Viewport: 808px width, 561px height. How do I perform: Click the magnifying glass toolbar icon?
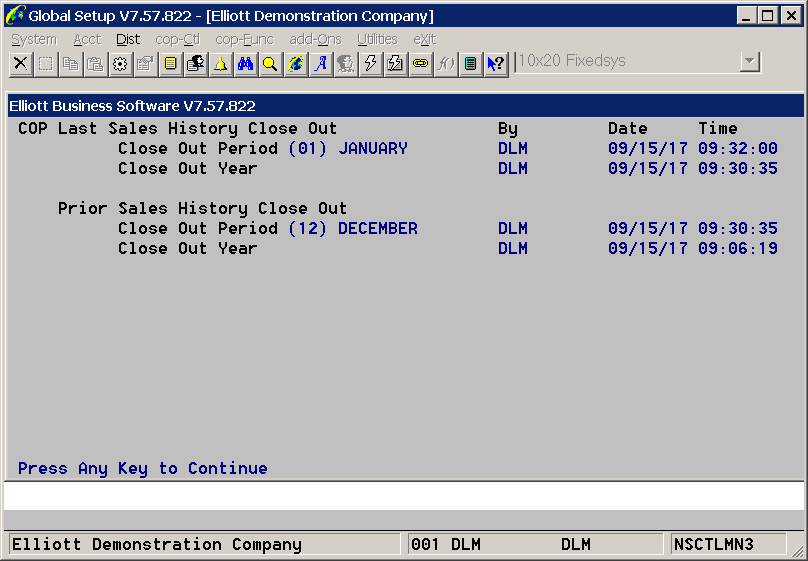(x=271, y=64)
